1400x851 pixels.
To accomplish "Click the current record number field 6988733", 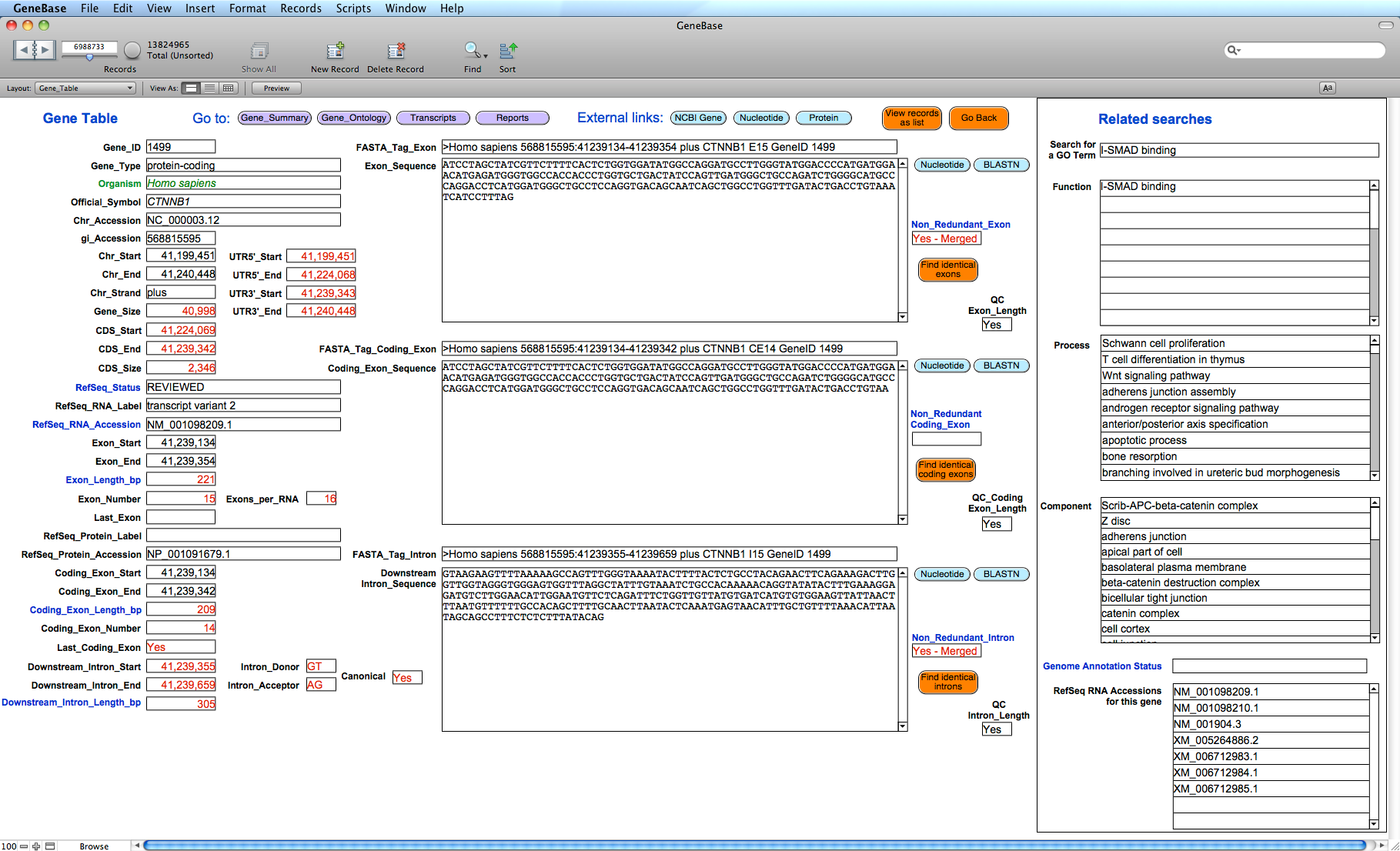I will pyautogui.click(x=89, y=47).
